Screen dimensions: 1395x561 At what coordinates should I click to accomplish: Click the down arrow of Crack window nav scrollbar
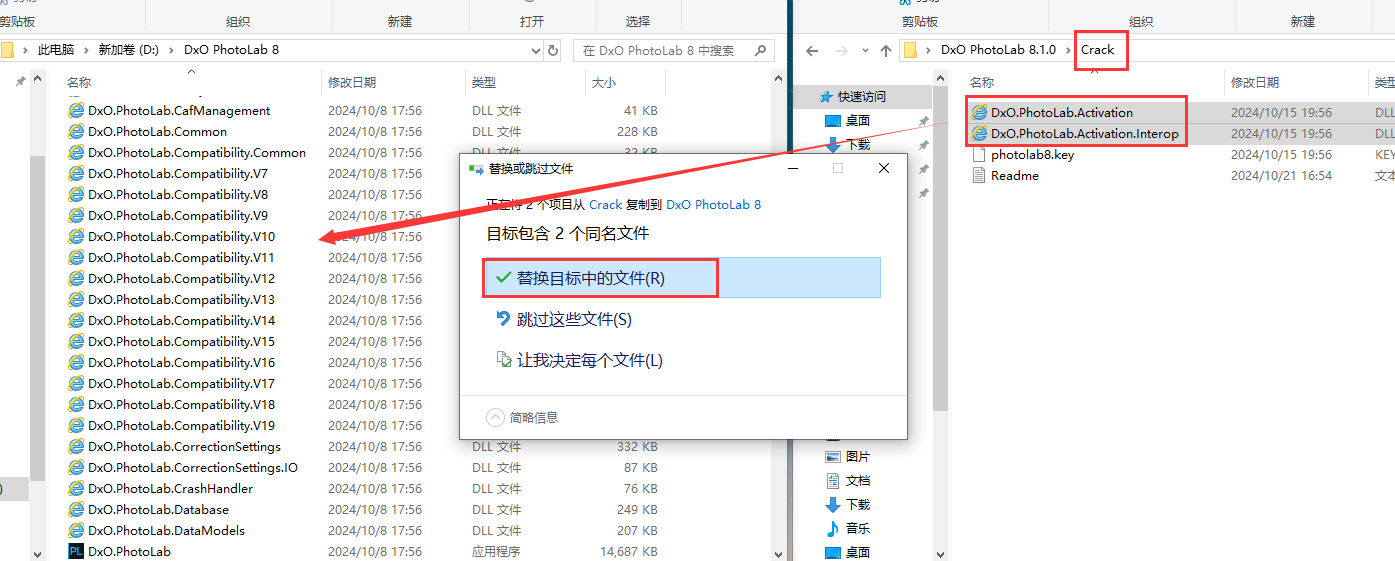point(940,553)
